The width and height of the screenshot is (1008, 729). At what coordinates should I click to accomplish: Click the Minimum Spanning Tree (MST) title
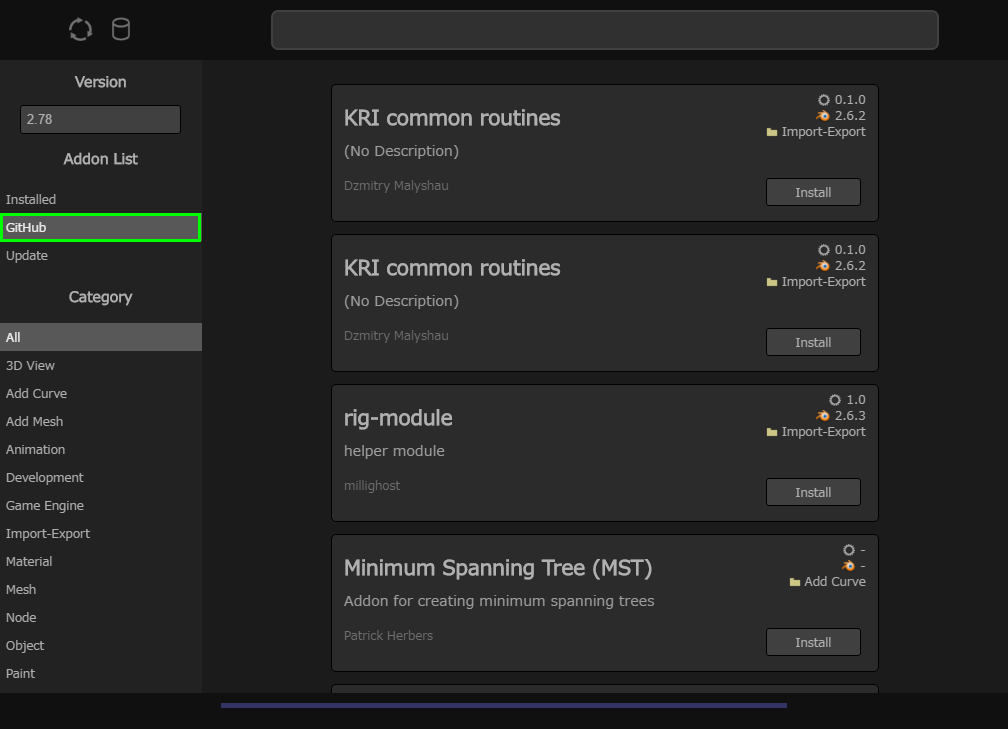pos(498,568)
